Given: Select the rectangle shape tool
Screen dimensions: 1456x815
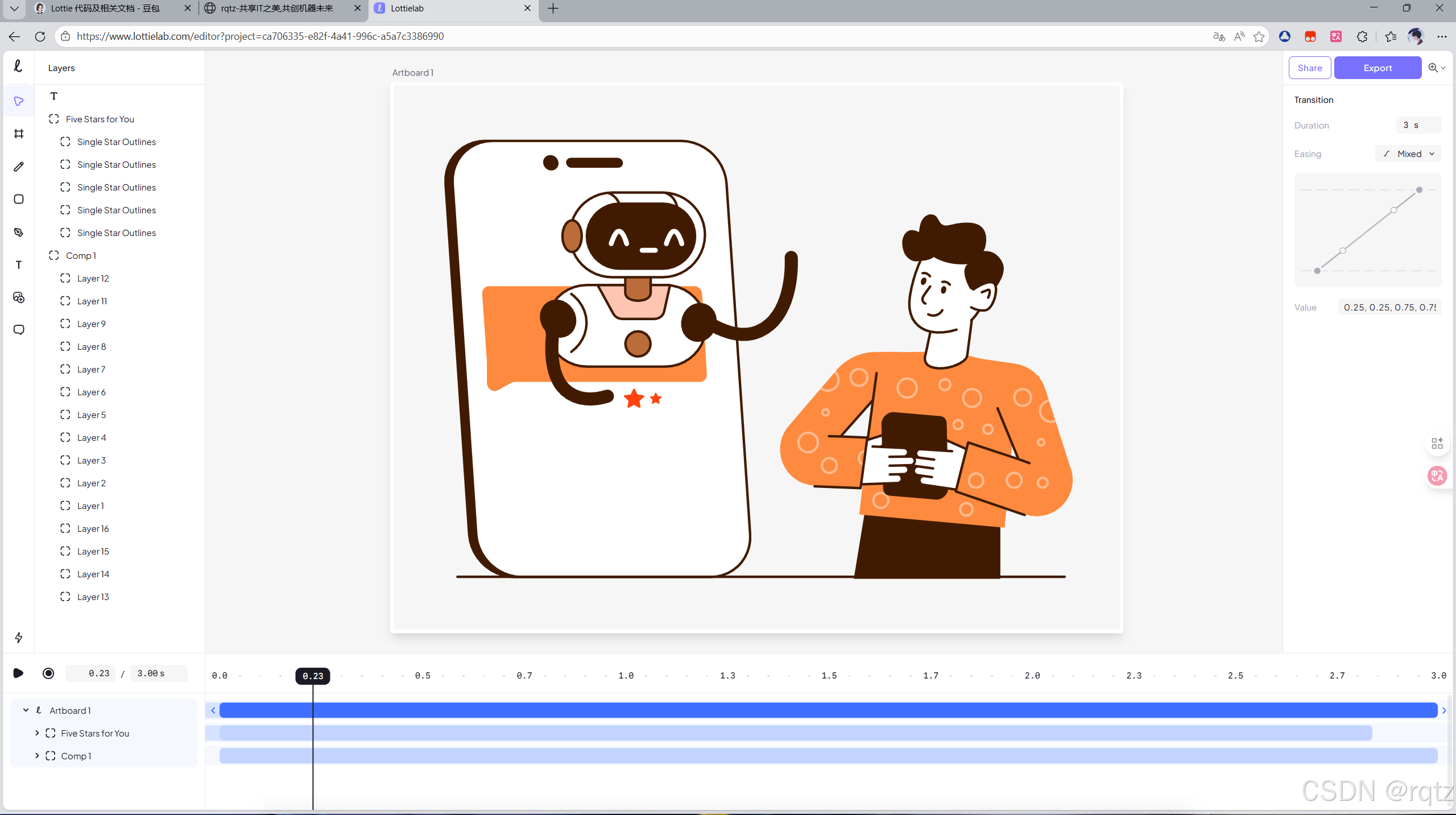Looking at the screenshot, I should tap(19, 199).
